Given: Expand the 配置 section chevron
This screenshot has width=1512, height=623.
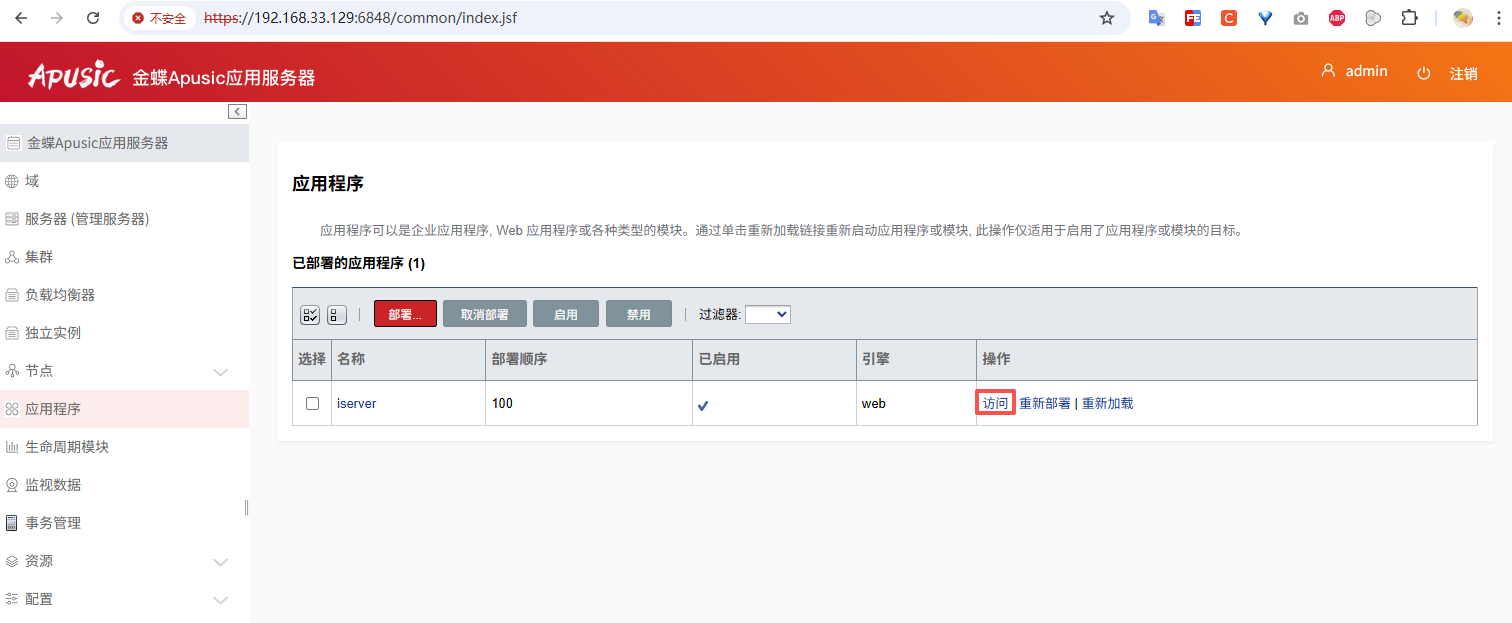Looking at the screenshot, I should [221, 600].
